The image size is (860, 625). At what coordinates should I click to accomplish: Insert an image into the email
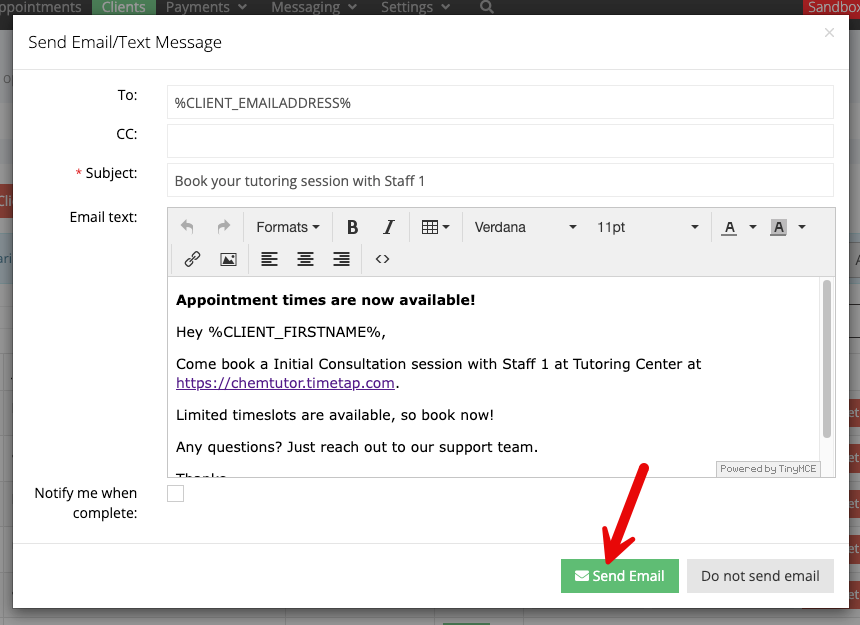click(228, 259)
